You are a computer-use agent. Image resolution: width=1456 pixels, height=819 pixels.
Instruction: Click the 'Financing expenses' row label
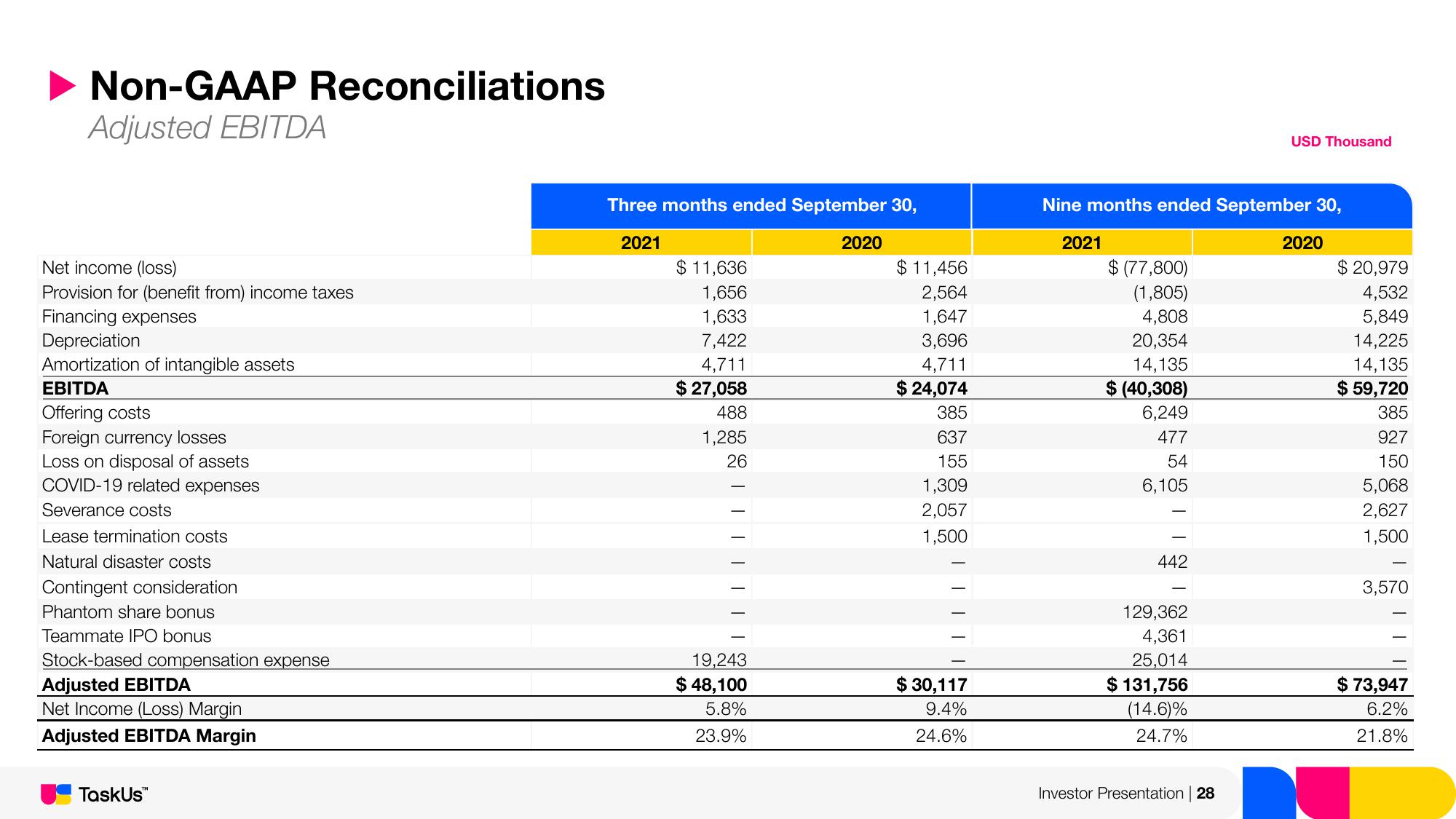[119, 317]
